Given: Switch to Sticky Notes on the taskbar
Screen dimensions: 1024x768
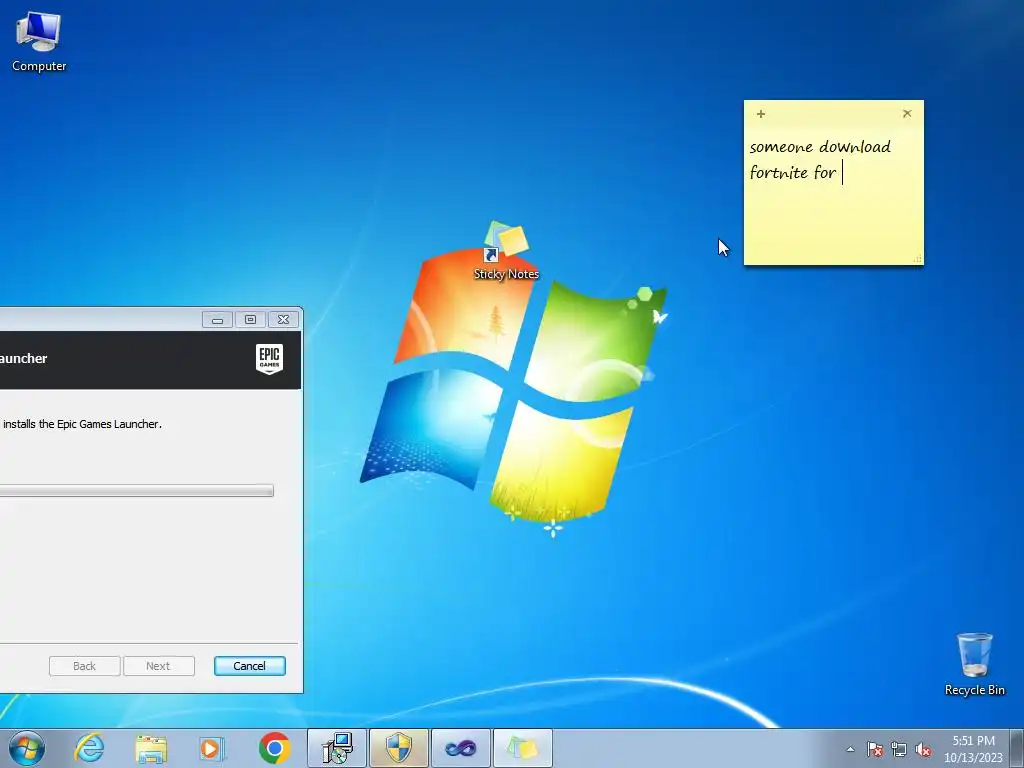Looking at the screenshot, I should pos(522,748).
